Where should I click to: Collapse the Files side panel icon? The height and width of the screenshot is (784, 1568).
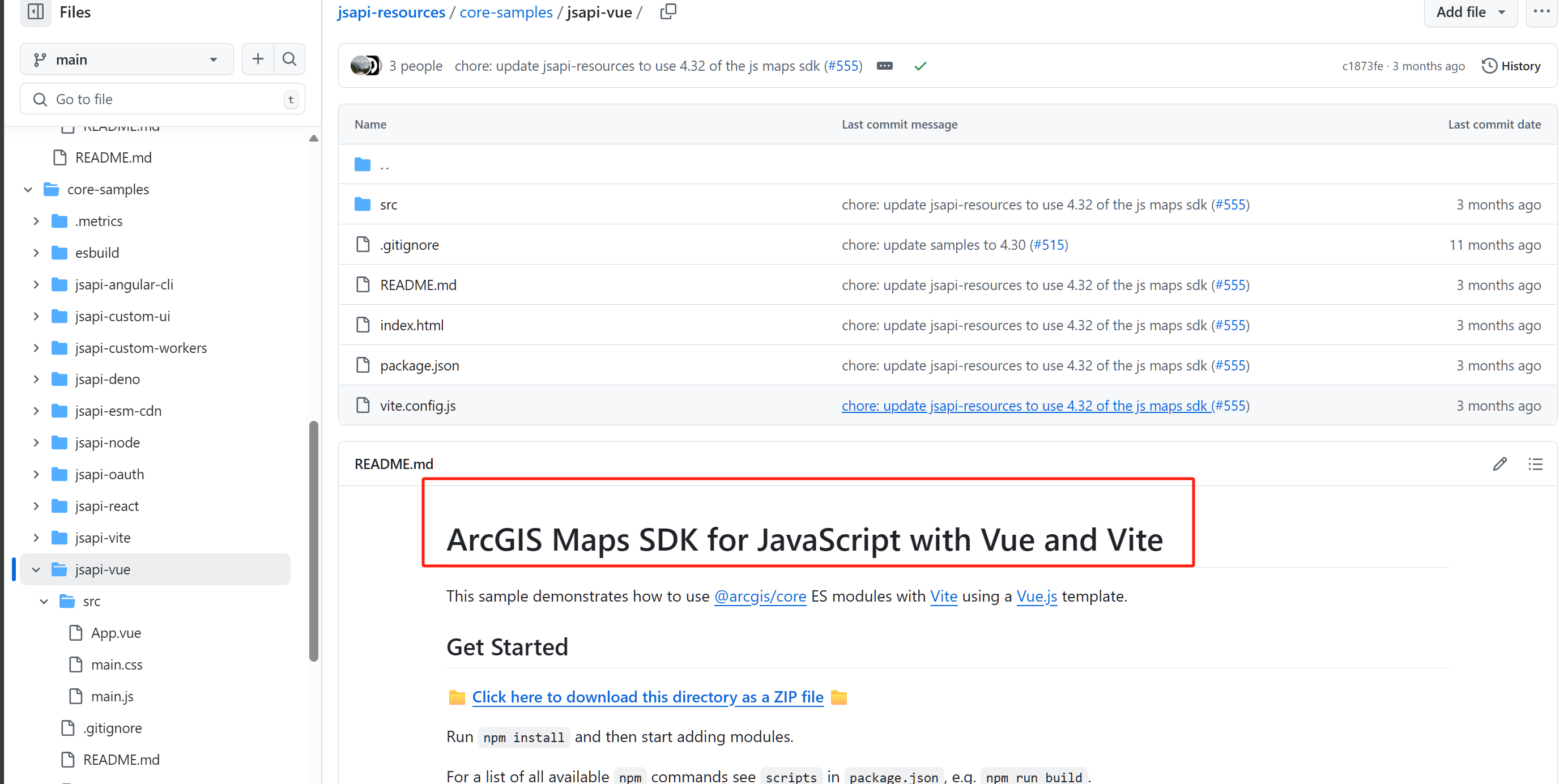(35, 11)
